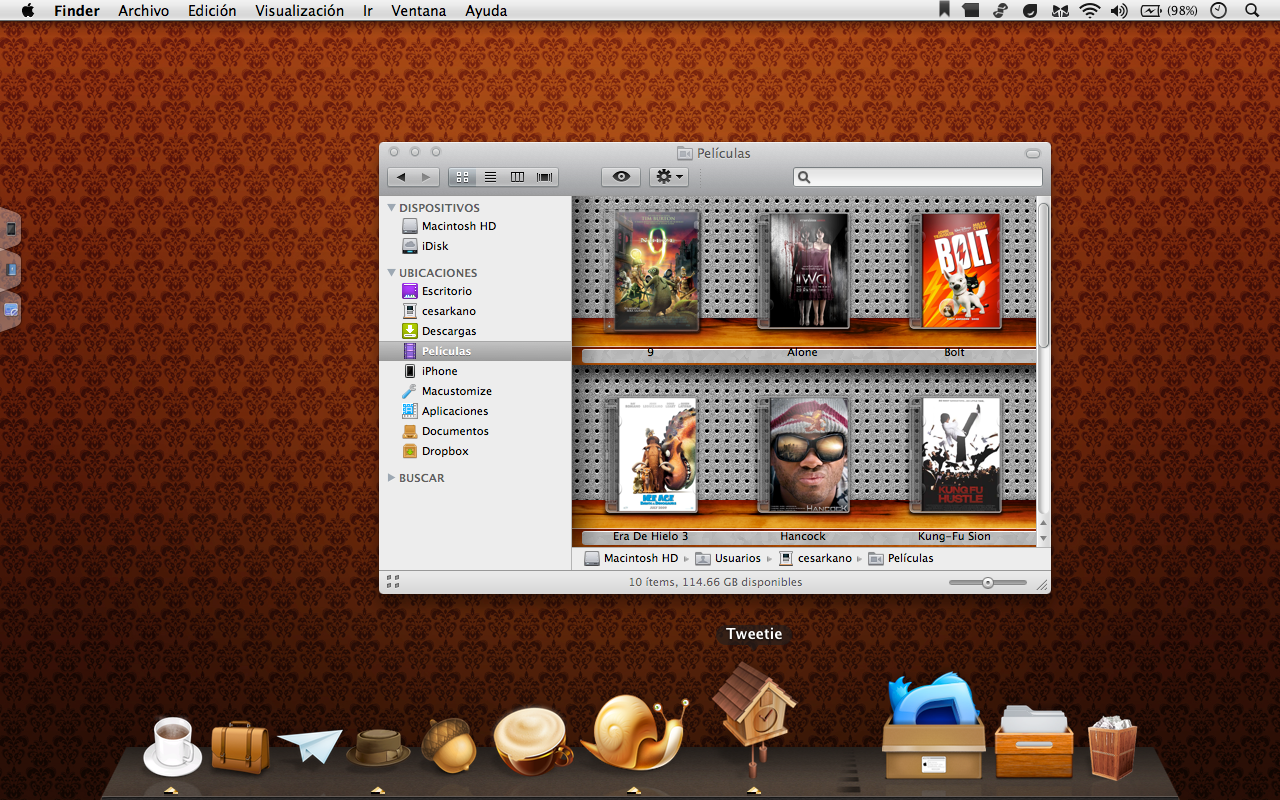Open the coffee cup Dock icon
Screen dimensions: 1280x800
pyautogui.click(x=172, y=746)
